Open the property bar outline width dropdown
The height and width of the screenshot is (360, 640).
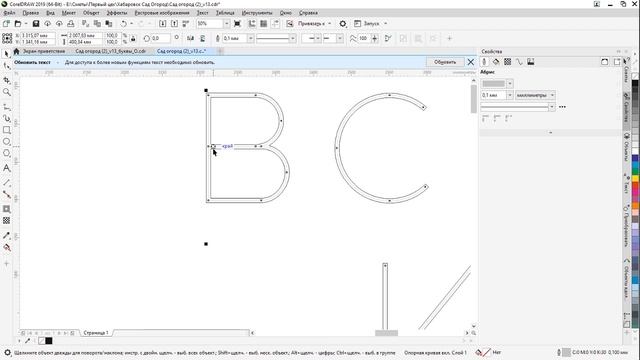click(251, 38)
